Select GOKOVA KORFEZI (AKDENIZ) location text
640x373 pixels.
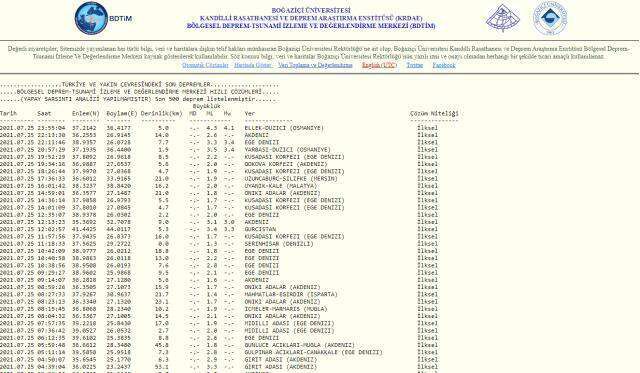click(286, 164)
